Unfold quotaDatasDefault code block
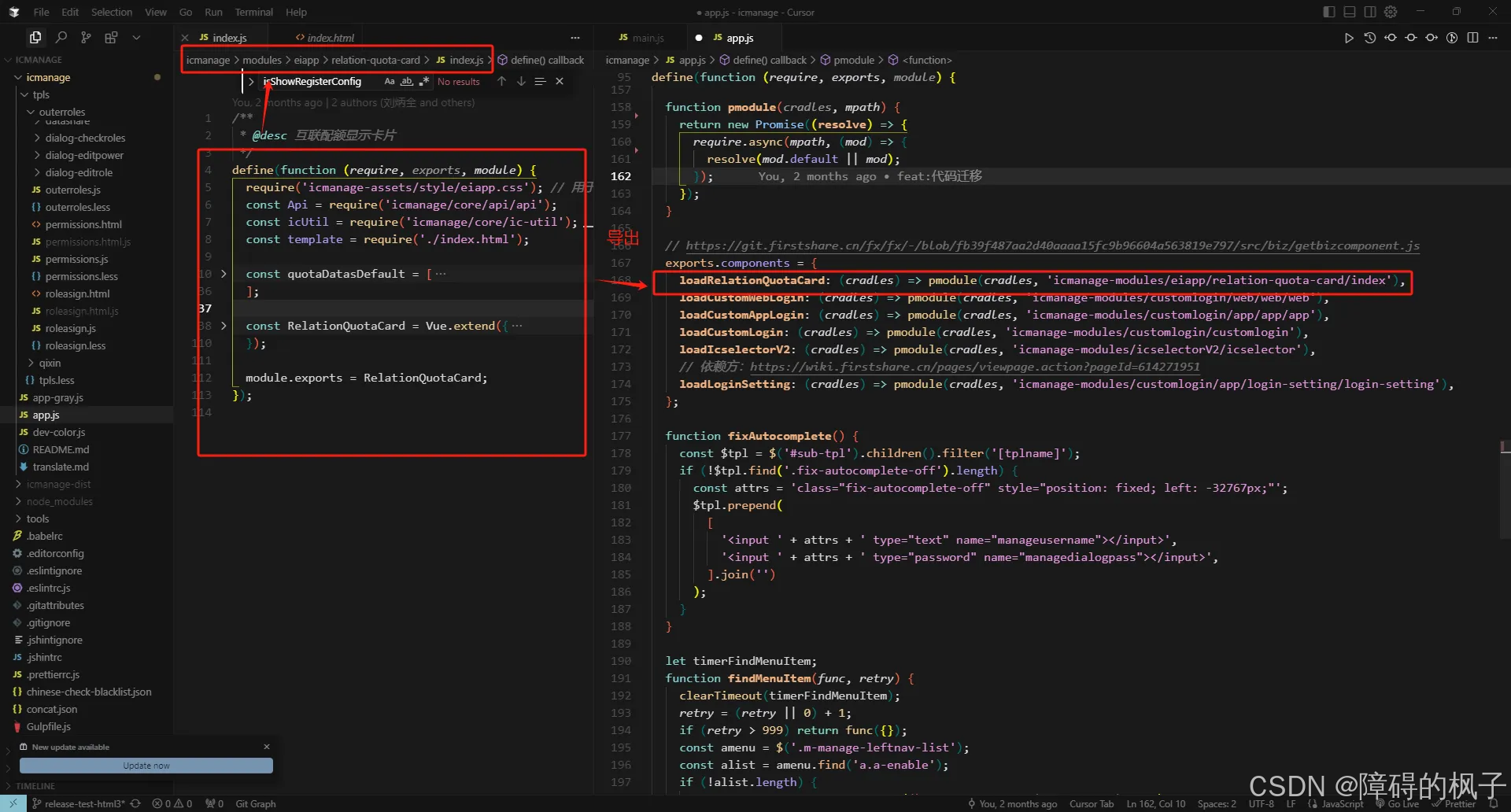Image resolution: width=1511 pixels, height=812 pixels. (x=224, y=274)
